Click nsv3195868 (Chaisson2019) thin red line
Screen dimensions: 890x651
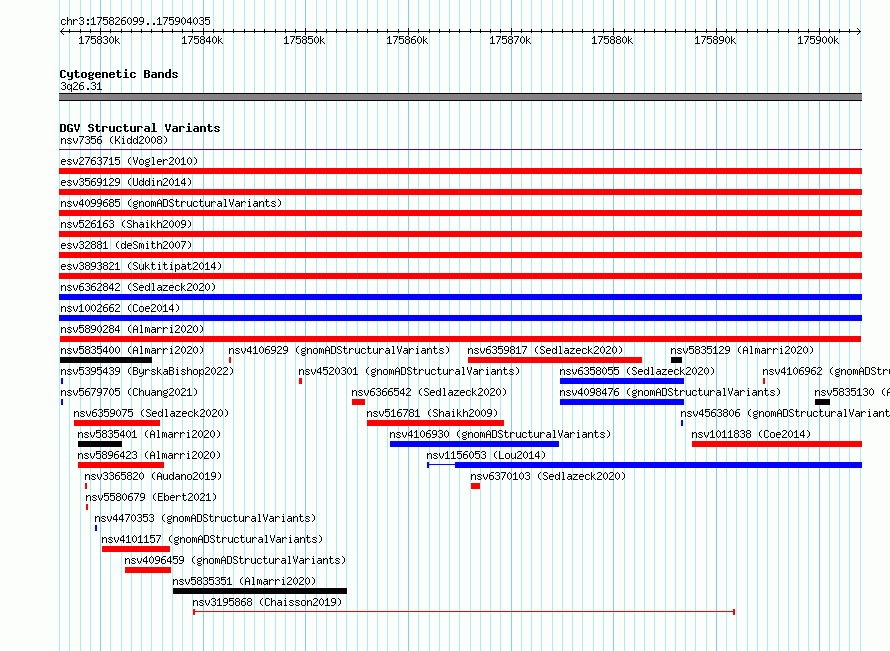pyautogui.click(x=464, y=612)
